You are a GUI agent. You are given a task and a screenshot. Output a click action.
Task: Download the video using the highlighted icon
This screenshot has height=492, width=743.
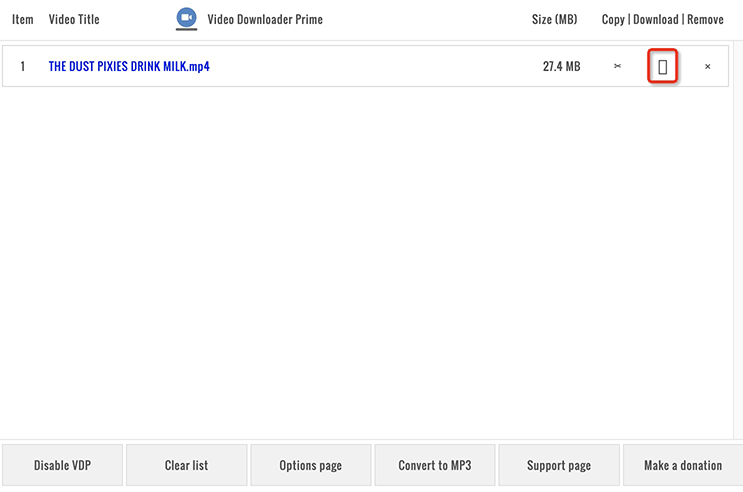coord(662,66)
